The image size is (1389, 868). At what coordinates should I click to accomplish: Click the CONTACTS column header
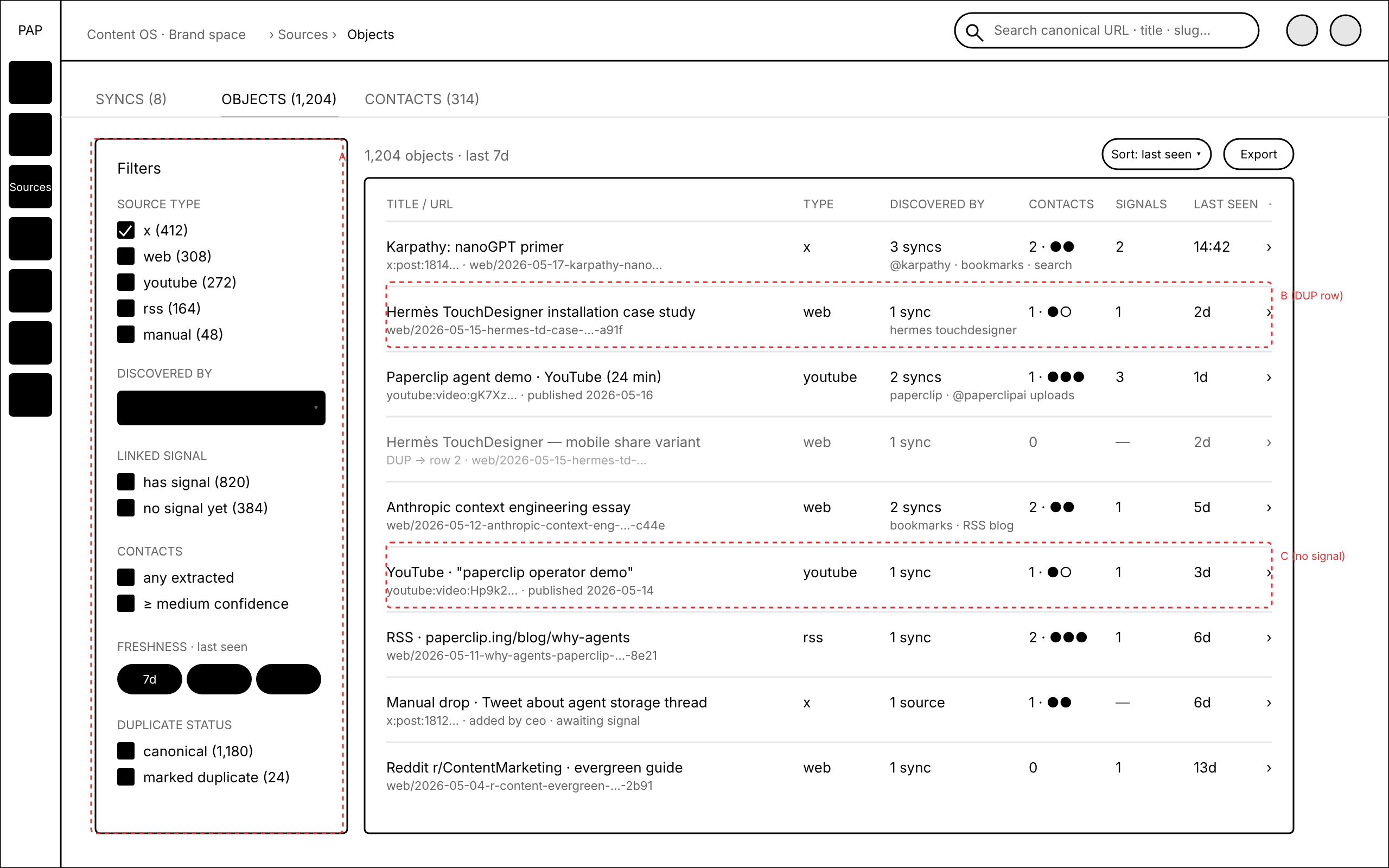click(1061, 205)
